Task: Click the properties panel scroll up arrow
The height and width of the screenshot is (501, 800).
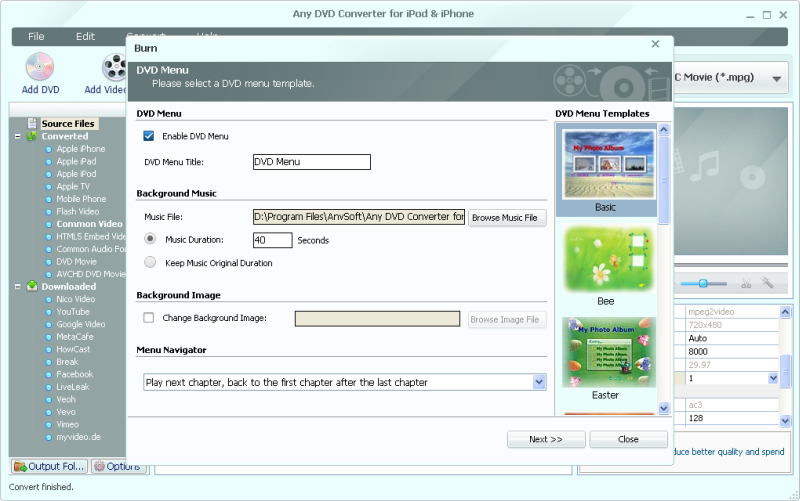Action: click(x=785, y=311)
